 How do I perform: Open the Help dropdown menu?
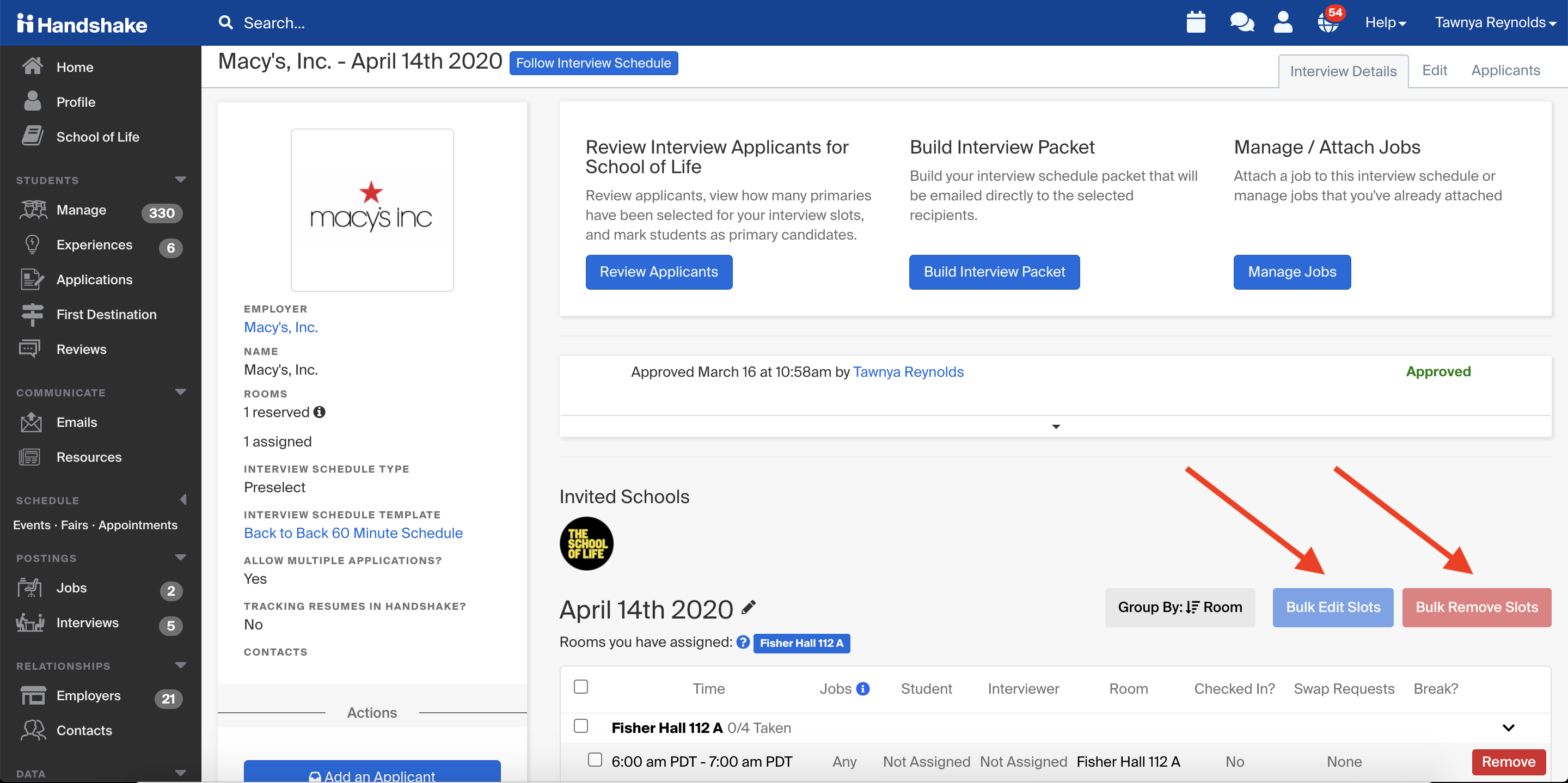coord(1386,22)
